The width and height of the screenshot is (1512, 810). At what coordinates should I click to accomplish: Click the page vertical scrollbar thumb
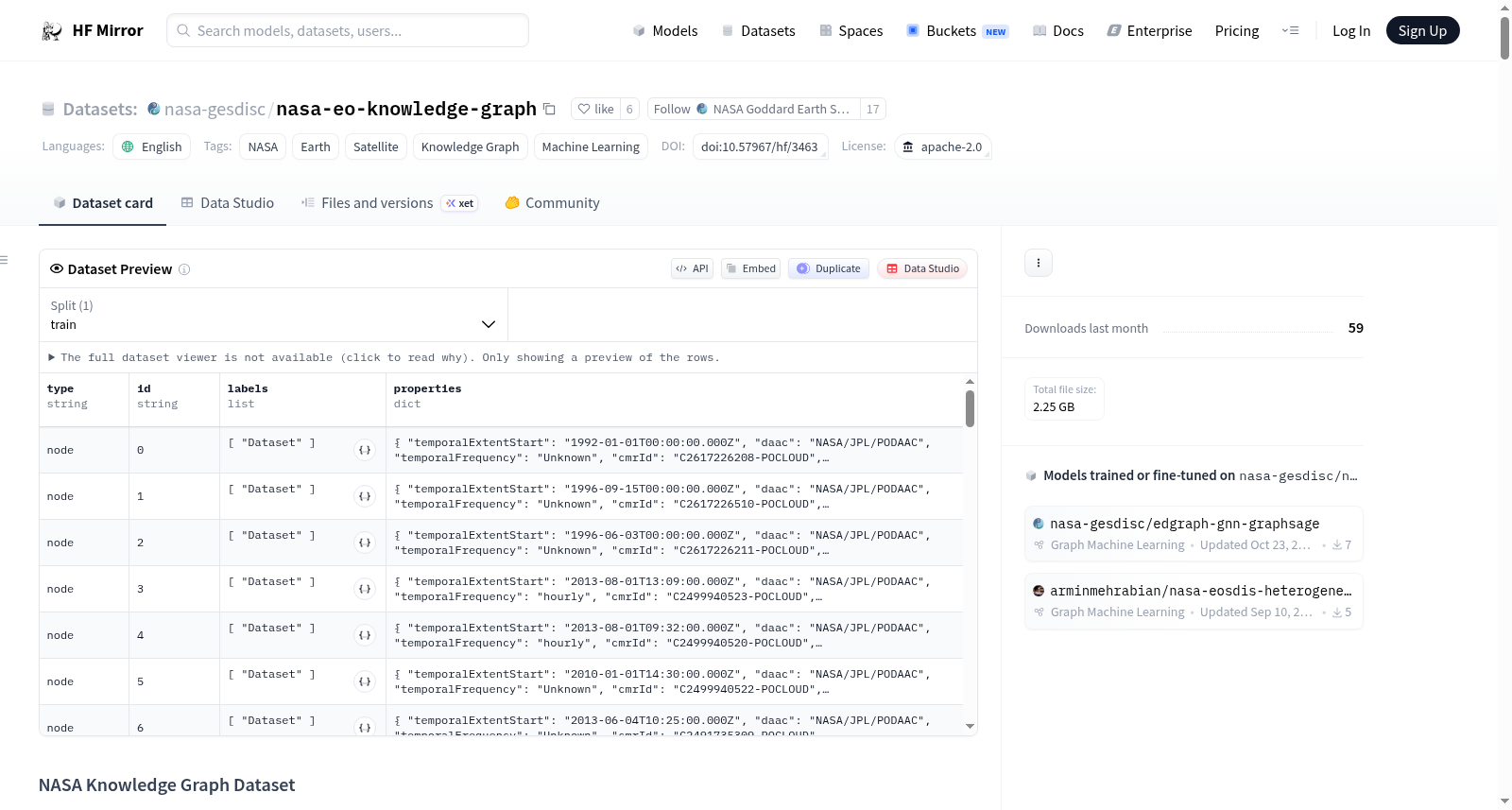click(x=1504, y=38)
